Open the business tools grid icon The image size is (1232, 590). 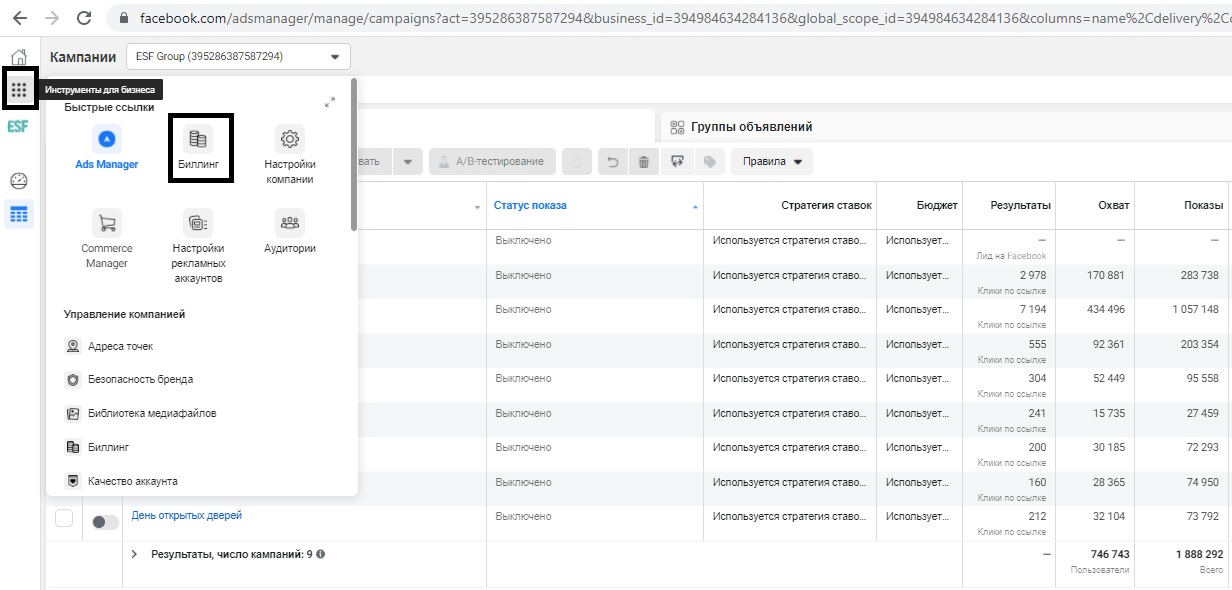pyautogui.click(x=19, y=90)
